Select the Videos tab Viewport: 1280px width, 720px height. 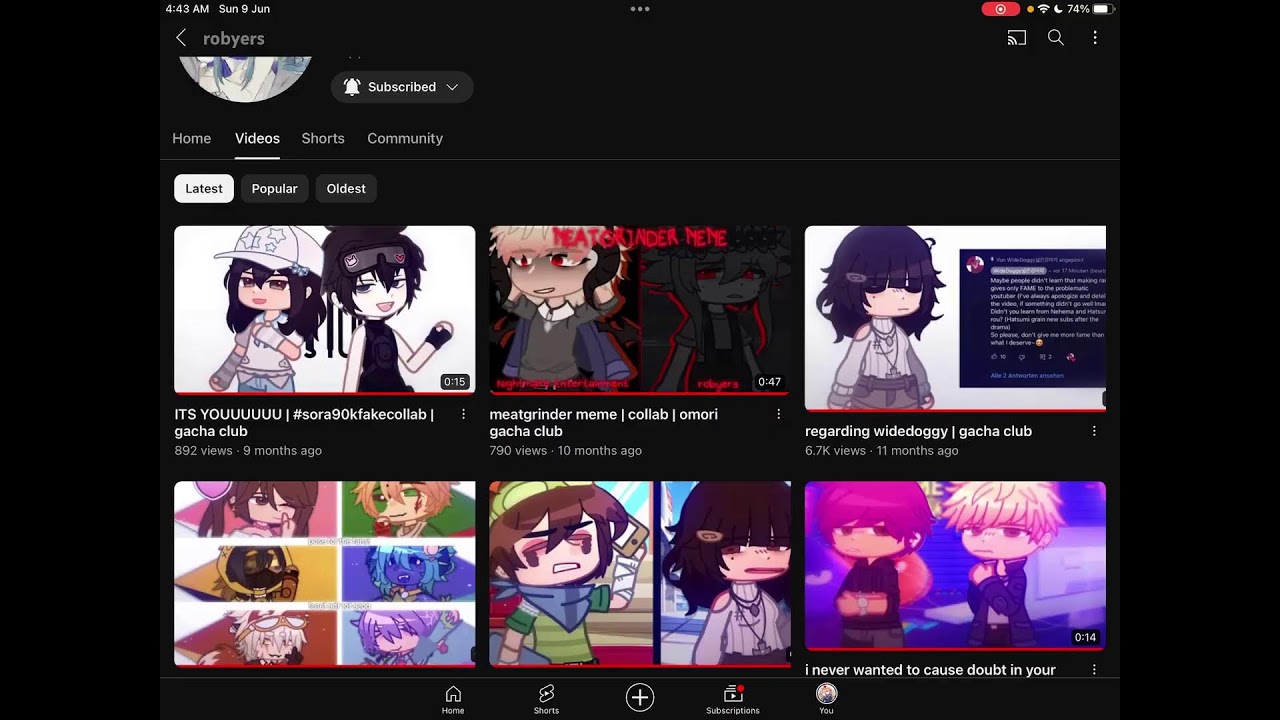[x=257, y=139]
